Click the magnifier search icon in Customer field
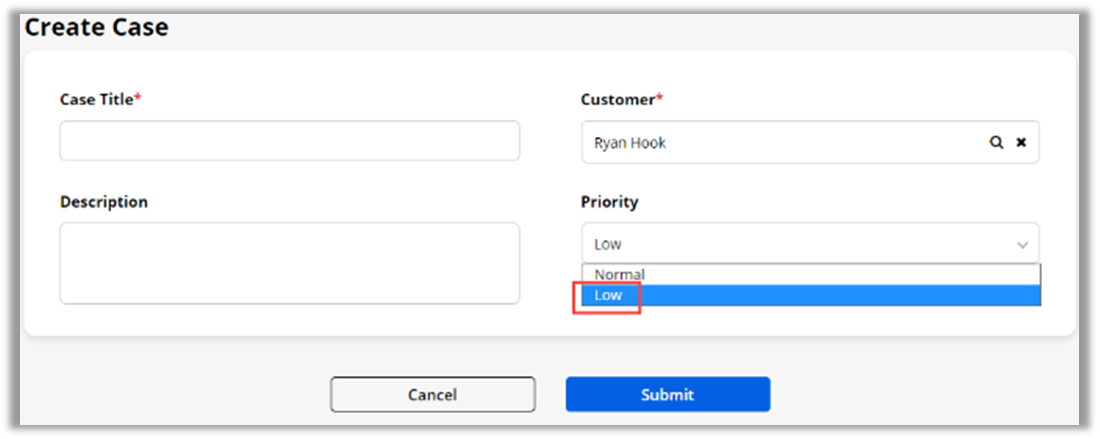The width and height of the screenshot is (1100, 439). click(996, 143)
